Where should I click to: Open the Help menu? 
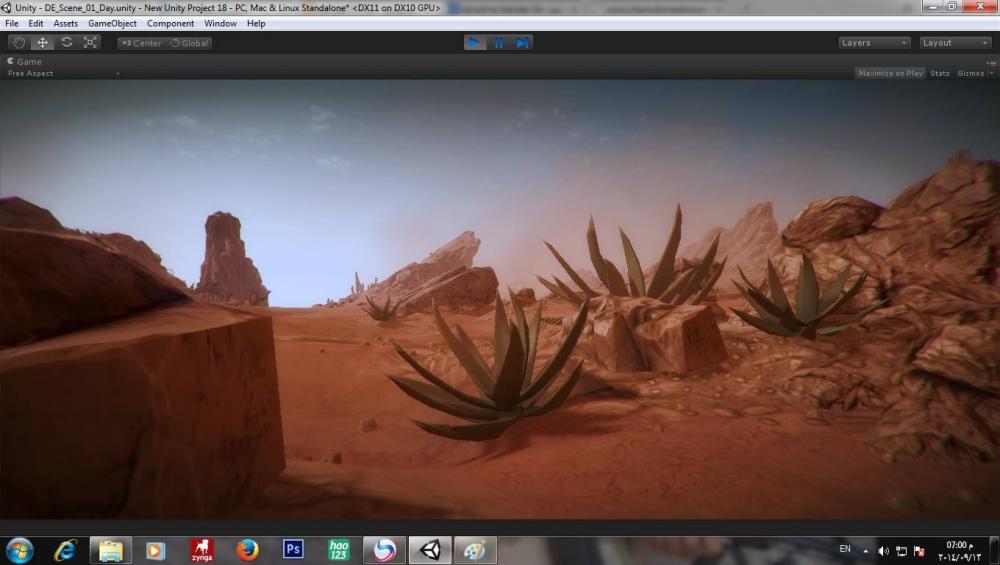point(256,24)
